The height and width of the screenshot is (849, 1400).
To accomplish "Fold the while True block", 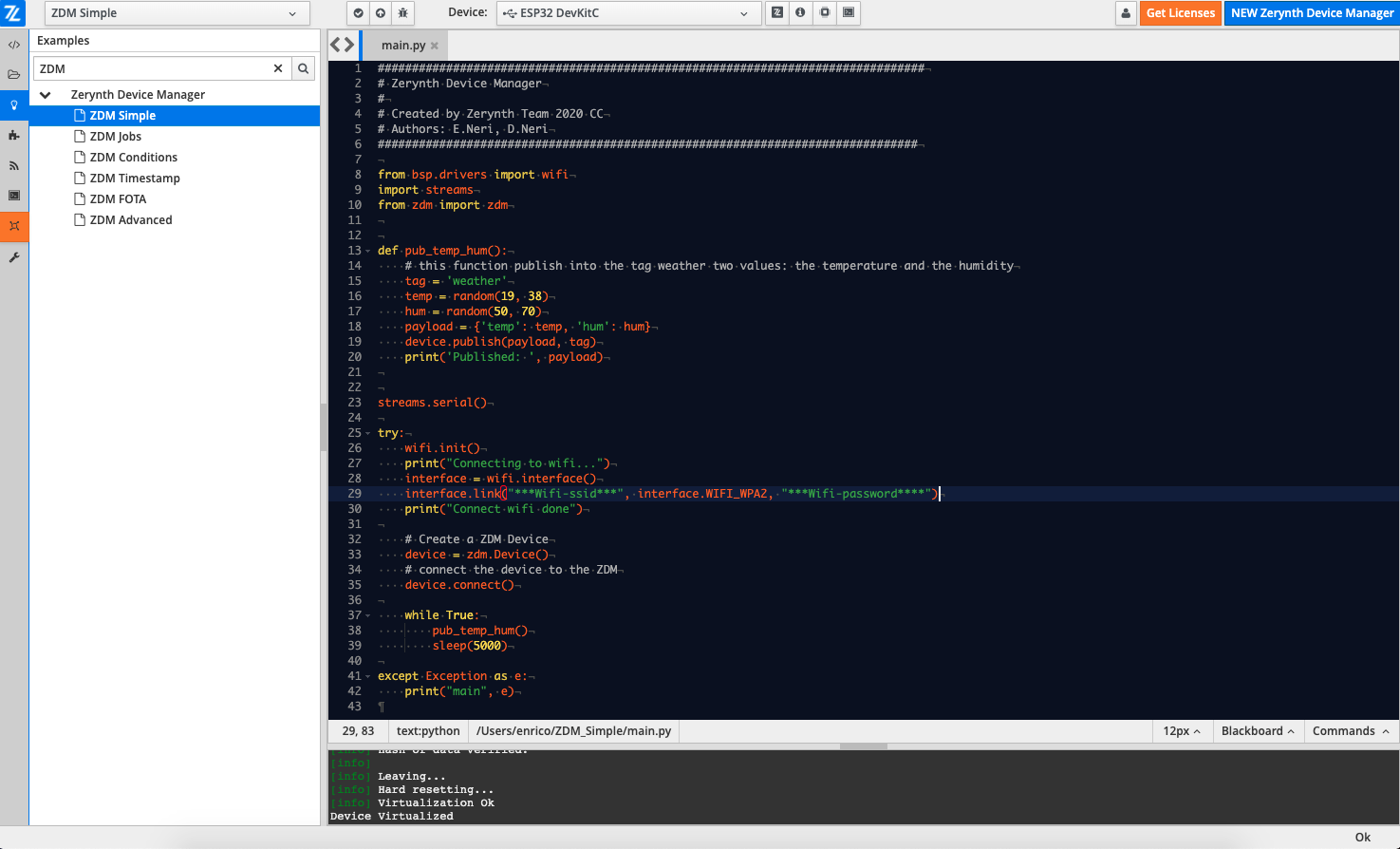I will 368,615.
